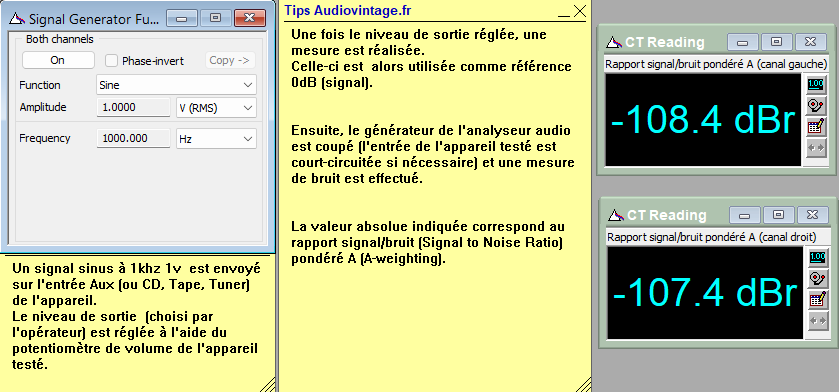Viewport: 839px width, 392px height.
Task: Click the Tips Audiovintage.fr title
Action: click(x=348, y=10)
